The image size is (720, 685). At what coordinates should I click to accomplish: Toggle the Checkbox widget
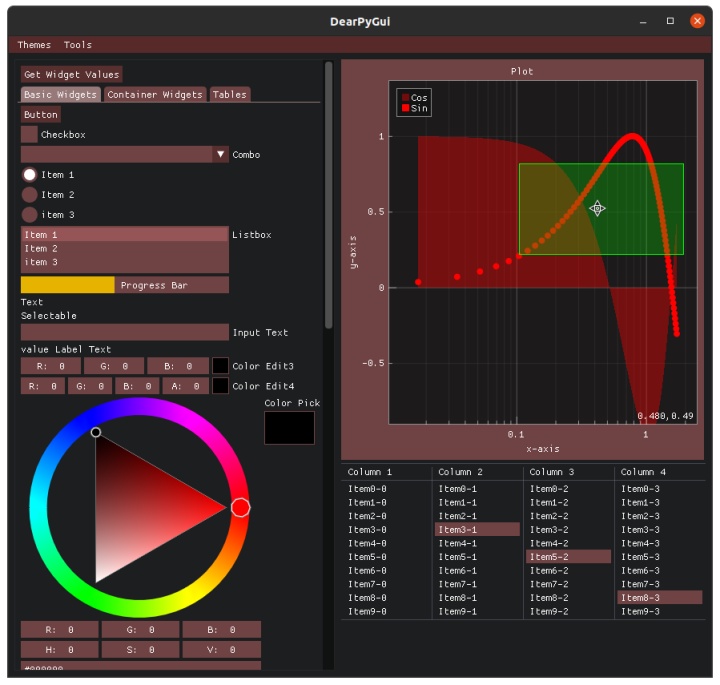pos(29,135)
